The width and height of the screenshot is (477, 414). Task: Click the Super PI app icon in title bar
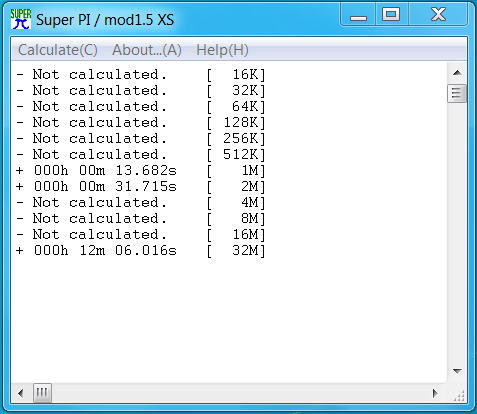pyautogui.click(x=21, y=19)
